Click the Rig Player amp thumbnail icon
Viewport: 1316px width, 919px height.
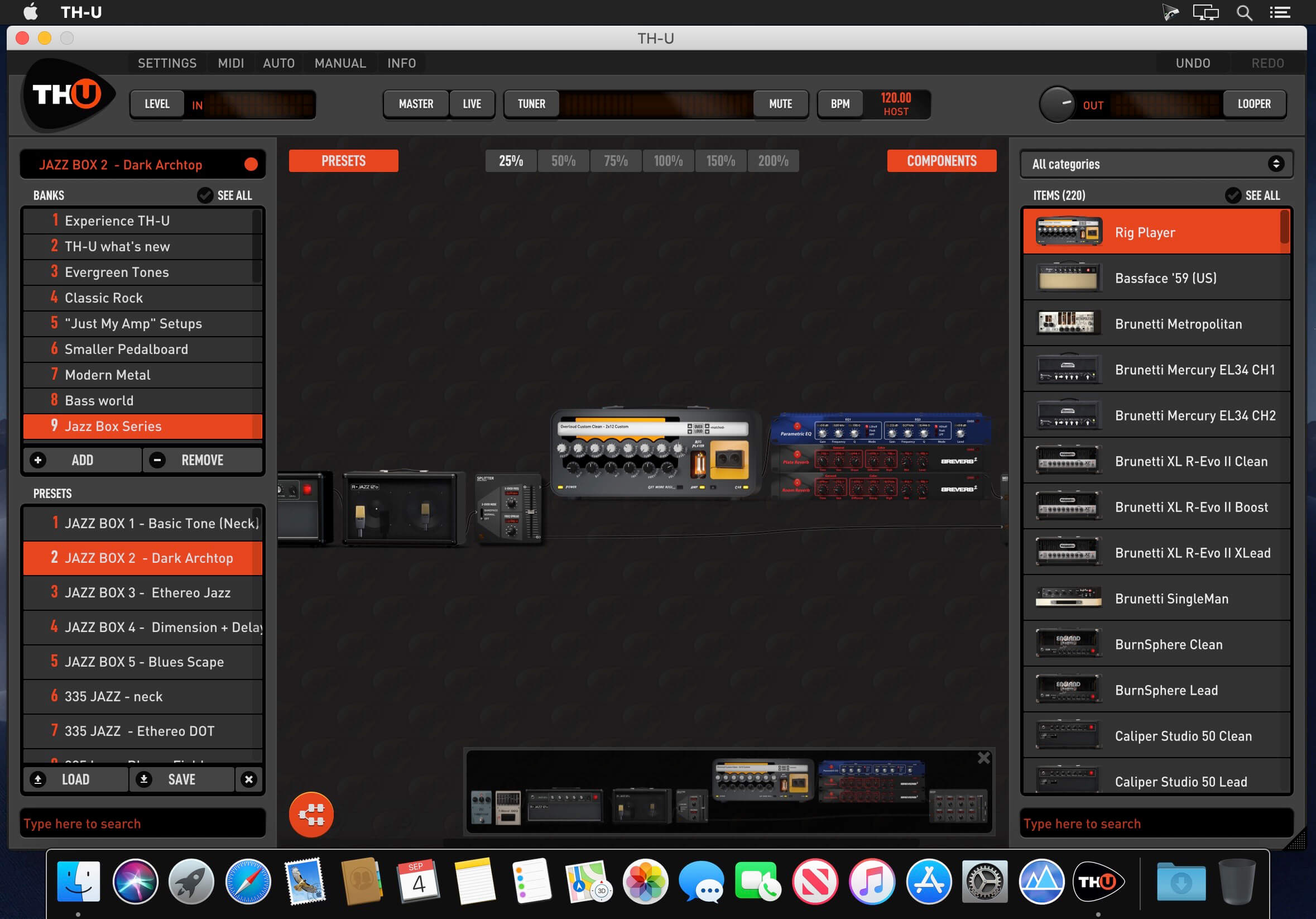tap(1068, 232)
